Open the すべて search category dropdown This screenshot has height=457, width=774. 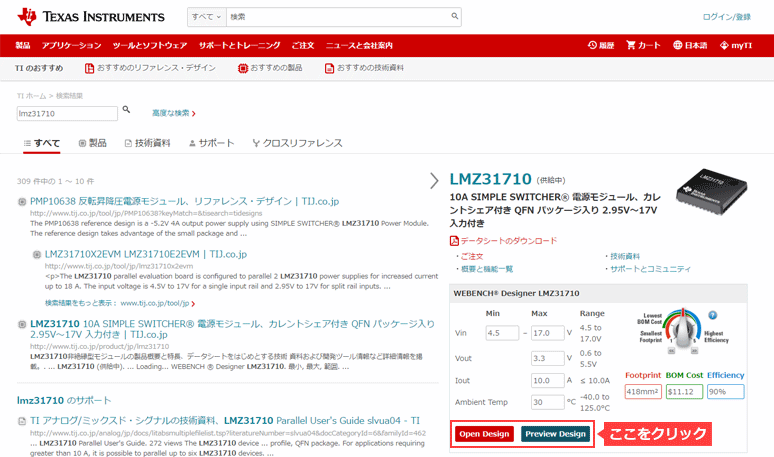[206, 17]
